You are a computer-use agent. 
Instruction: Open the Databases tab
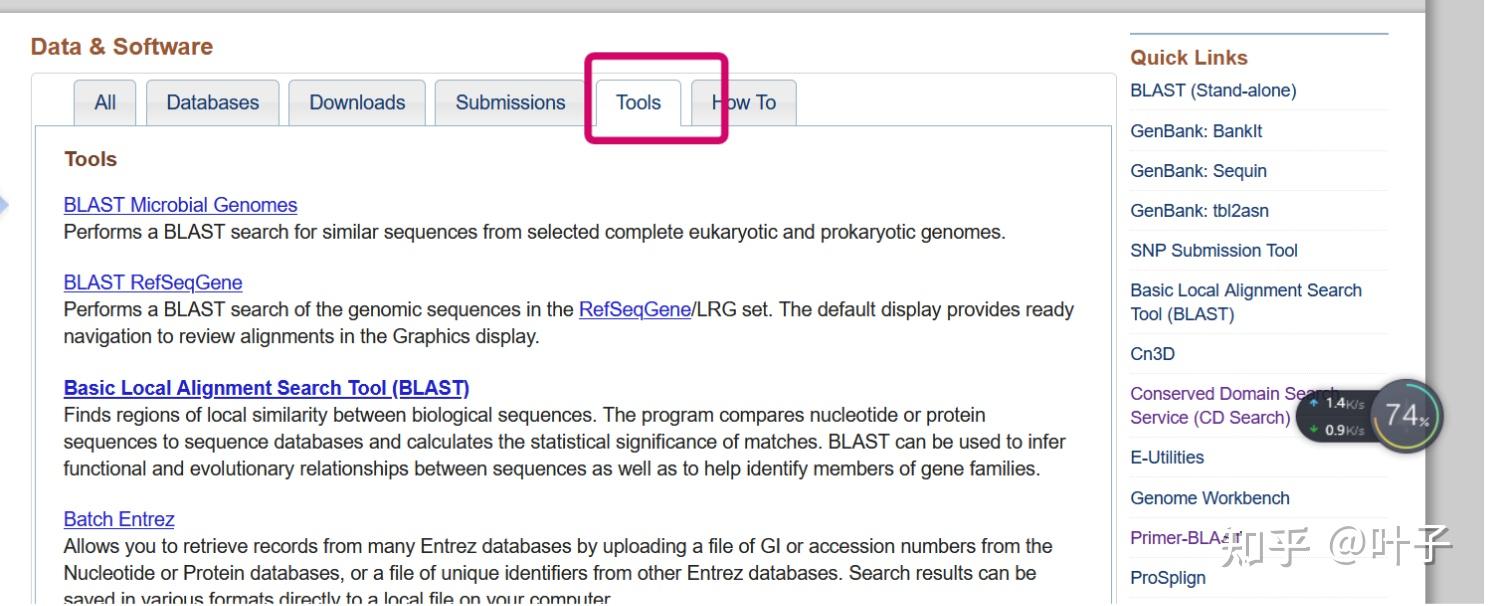pos(213,103)
